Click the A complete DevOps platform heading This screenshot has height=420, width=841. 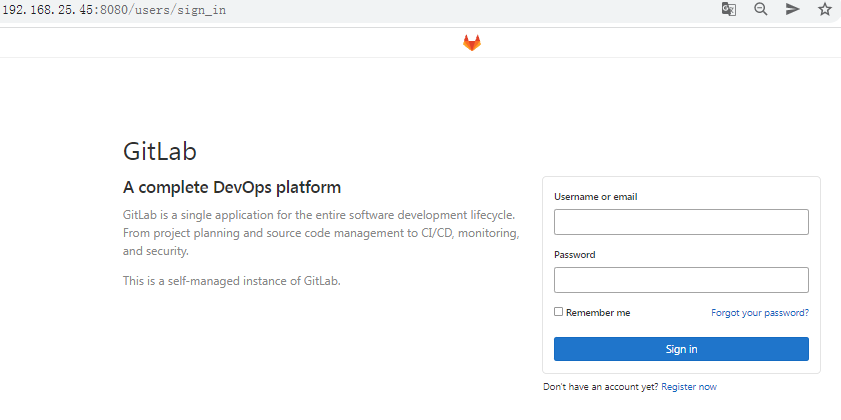(232, 188)
